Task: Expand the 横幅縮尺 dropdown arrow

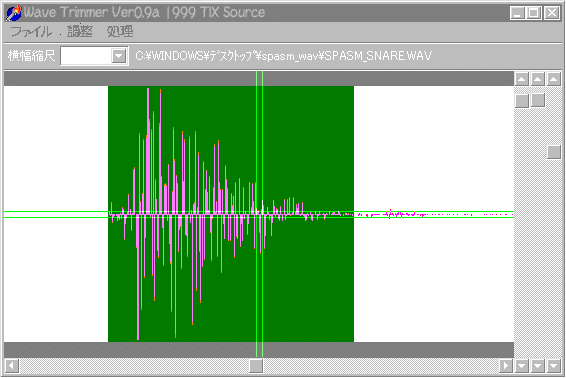Action: coord(119,56)
